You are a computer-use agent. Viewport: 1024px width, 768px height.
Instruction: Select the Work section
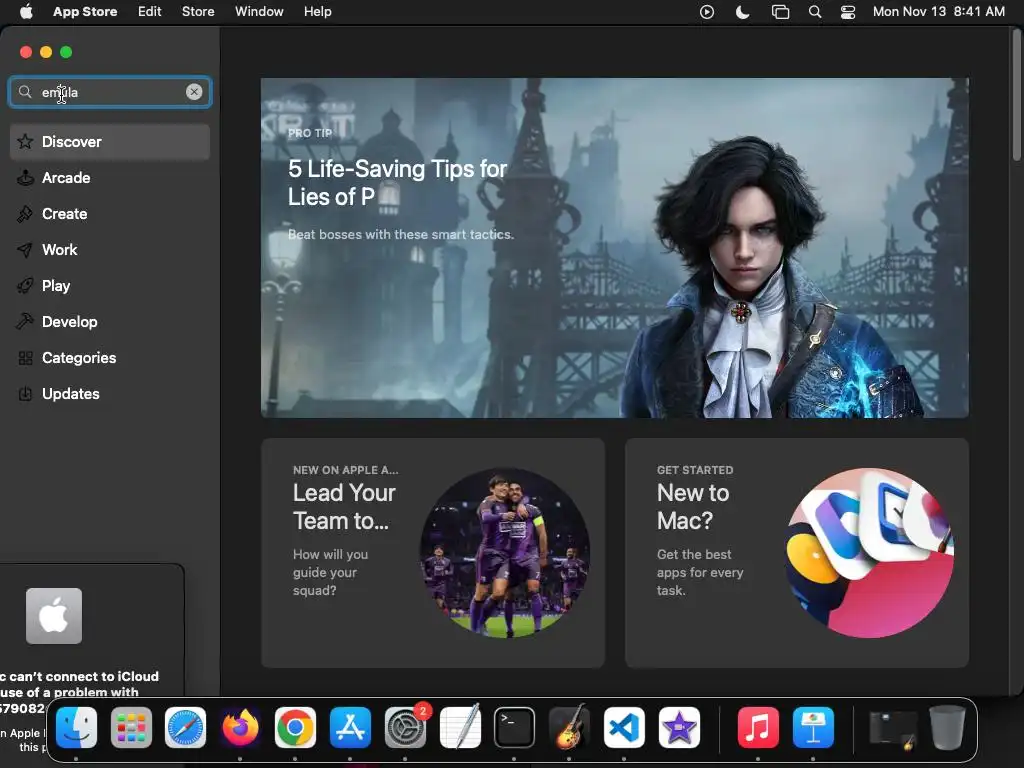click(110, 249)
